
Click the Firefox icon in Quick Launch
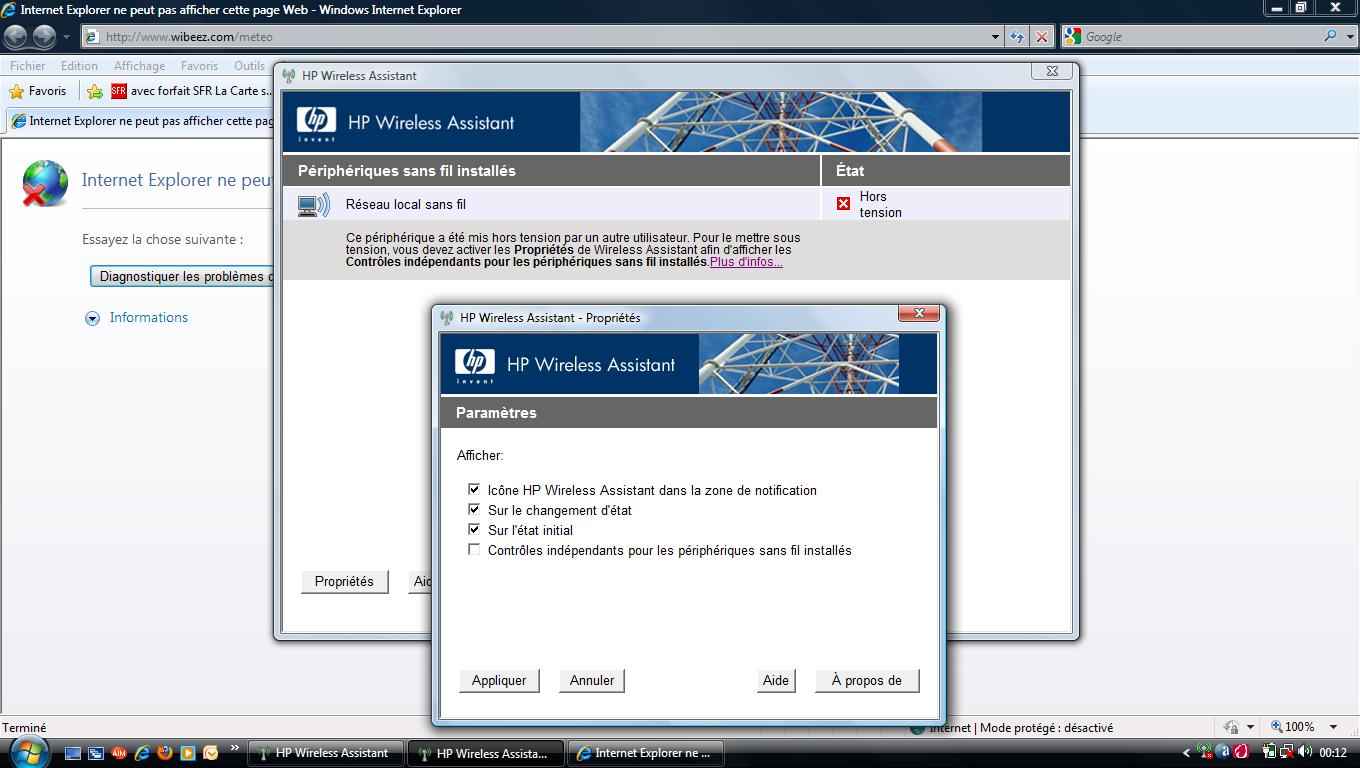[165, 753]
